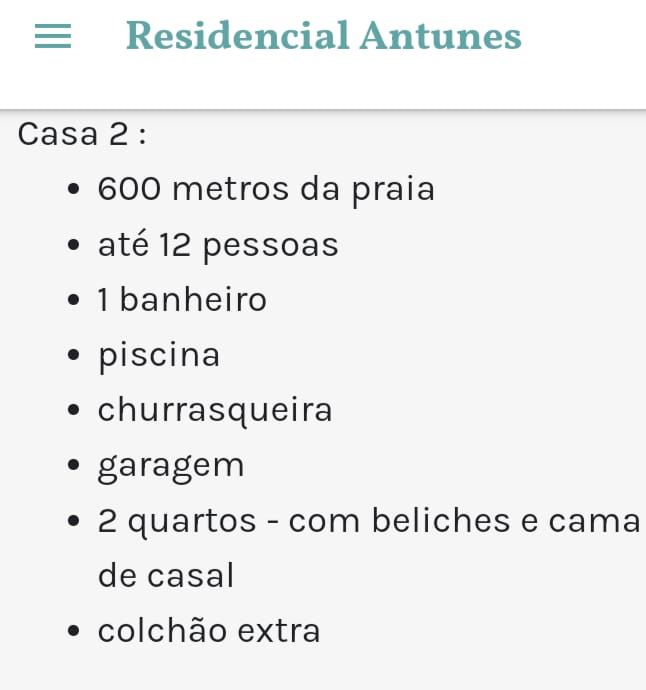646x690 pixels.
Task: Click the bullet point beside garagem
Action: (x=73, y=466)
